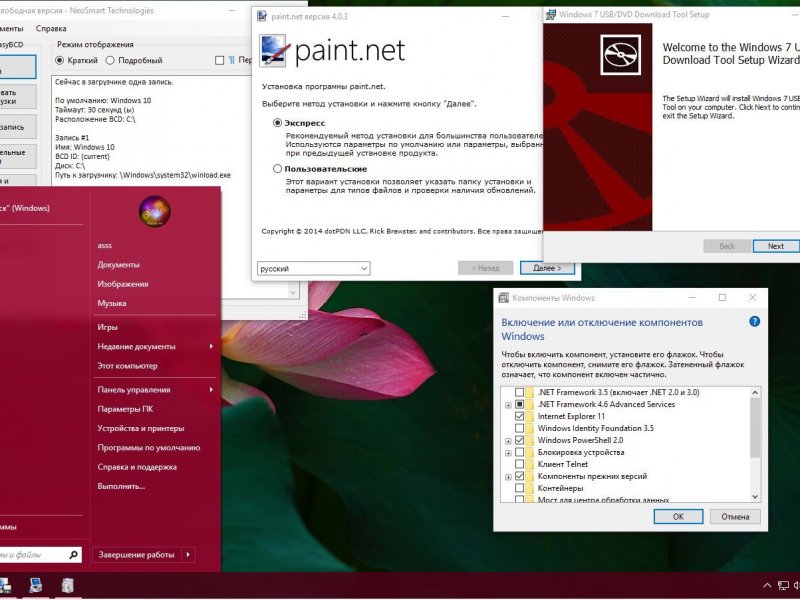Open the arrow next to Завершение работы
This screenshot has width=800, height=600.
(188, 554)
